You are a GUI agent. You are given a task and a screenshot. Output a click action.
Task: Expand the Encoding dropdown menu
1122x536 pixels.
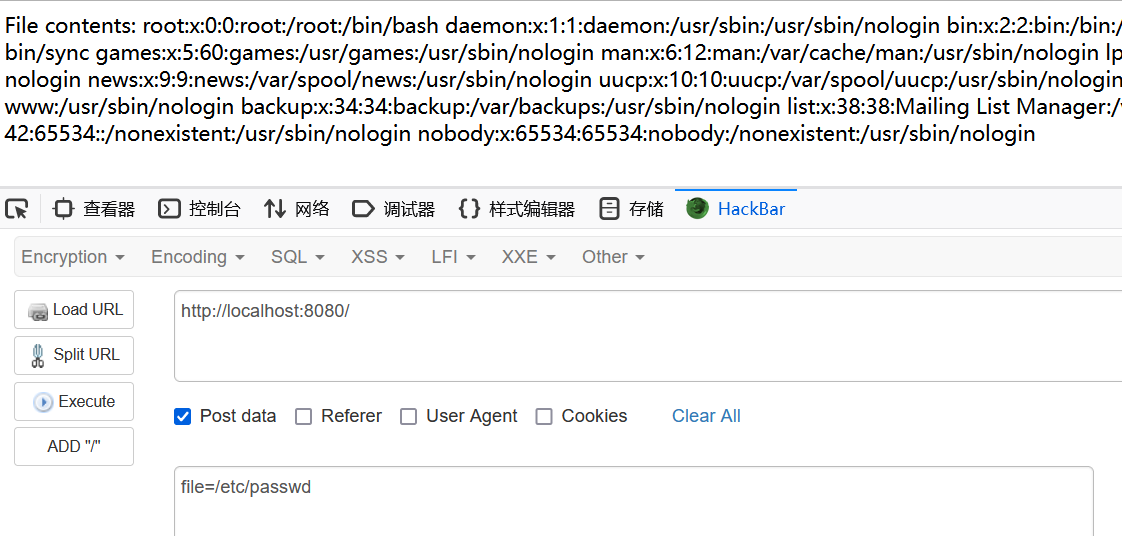tap(198, 257)
